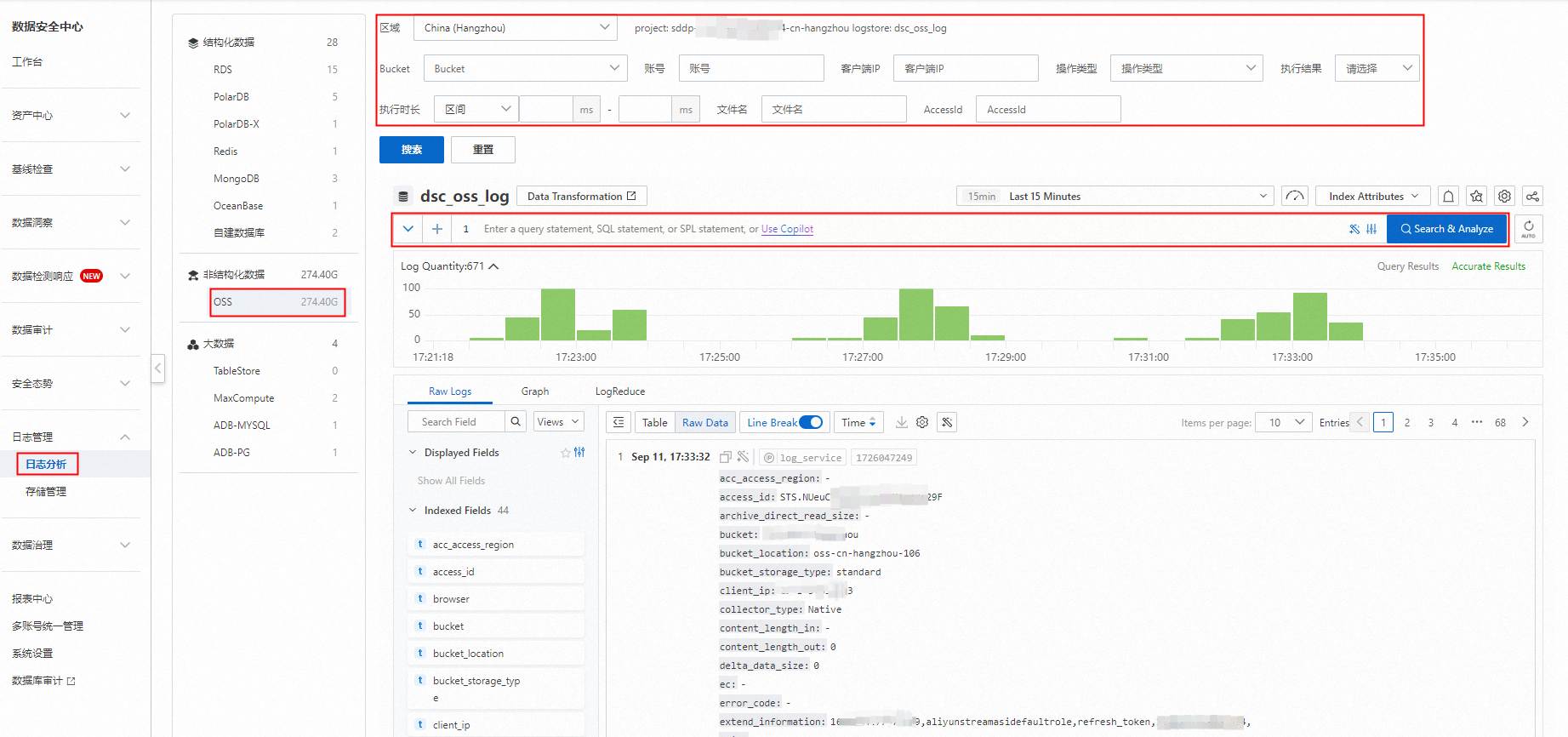The image size is (1568, 737).
Task: Click the auto refresh icon
Action: 1529,229
